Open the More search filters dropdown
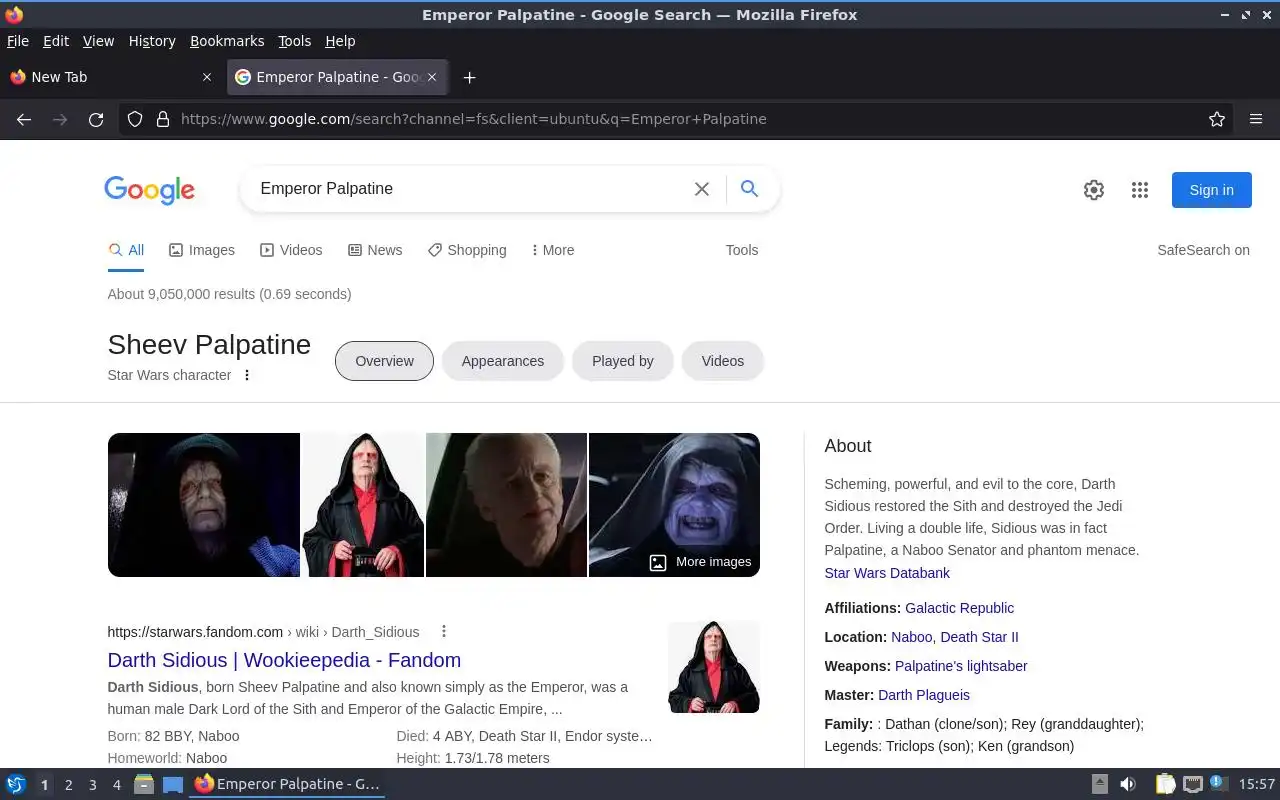Image resolution: width=1280 pixels, height=800 pixels. (x=552, y=250)
